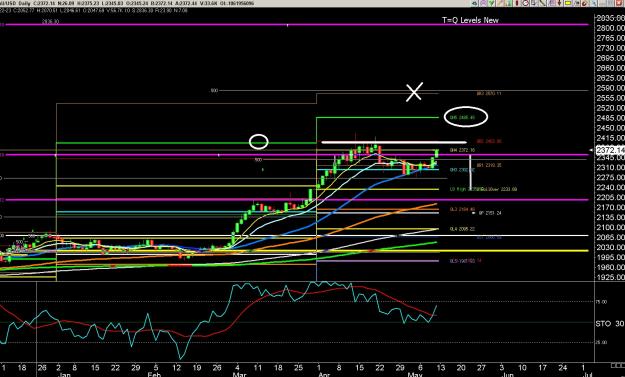Click the diagonal line drawing tool icon
The image size is (625, 377).
(542, 3)
